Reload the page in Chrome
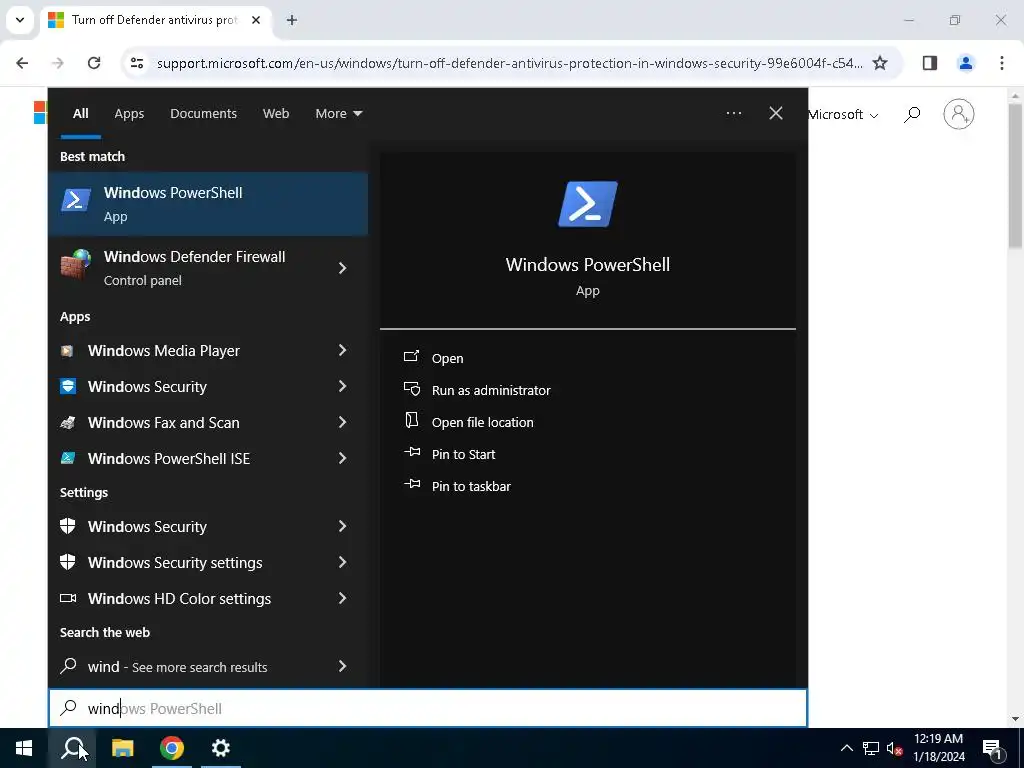The width and height of the screenshot is (1024, 768). tap(94, 63)
